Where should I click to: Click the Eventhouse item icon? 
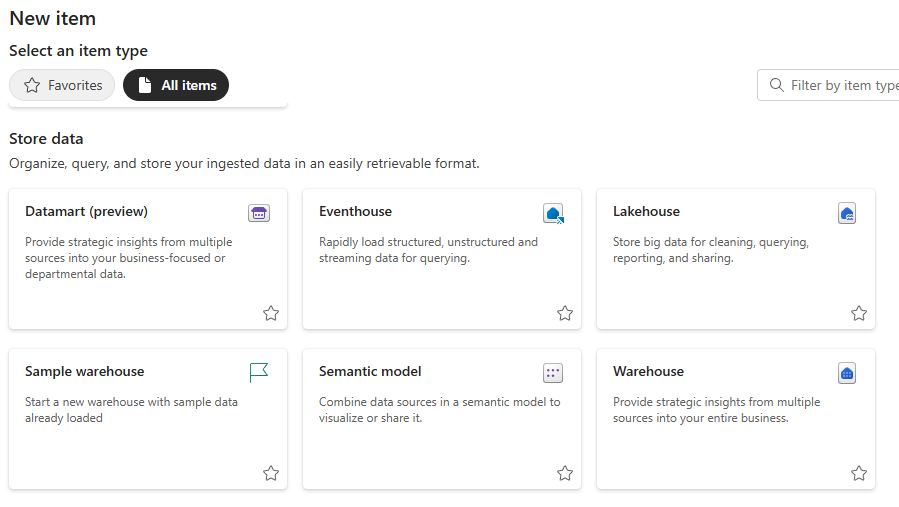(553, 213)
